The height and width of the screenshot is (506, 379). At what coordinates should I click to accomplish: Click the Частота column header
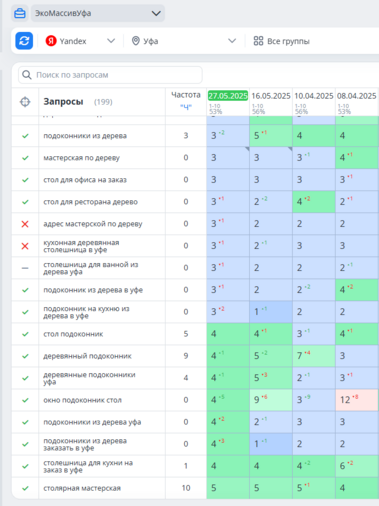pyautogui.click(x=186, y=95)
